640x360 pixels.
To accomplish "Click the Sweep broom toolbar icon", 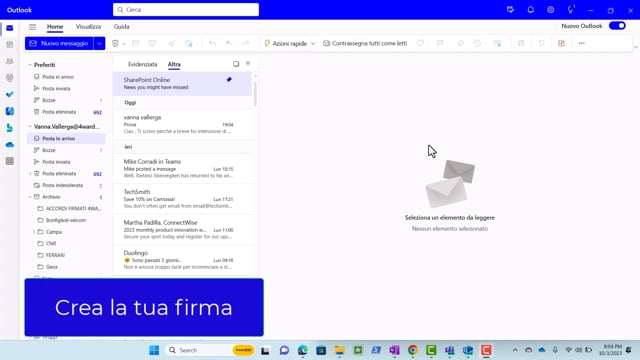I will click(x=172, y=43).
